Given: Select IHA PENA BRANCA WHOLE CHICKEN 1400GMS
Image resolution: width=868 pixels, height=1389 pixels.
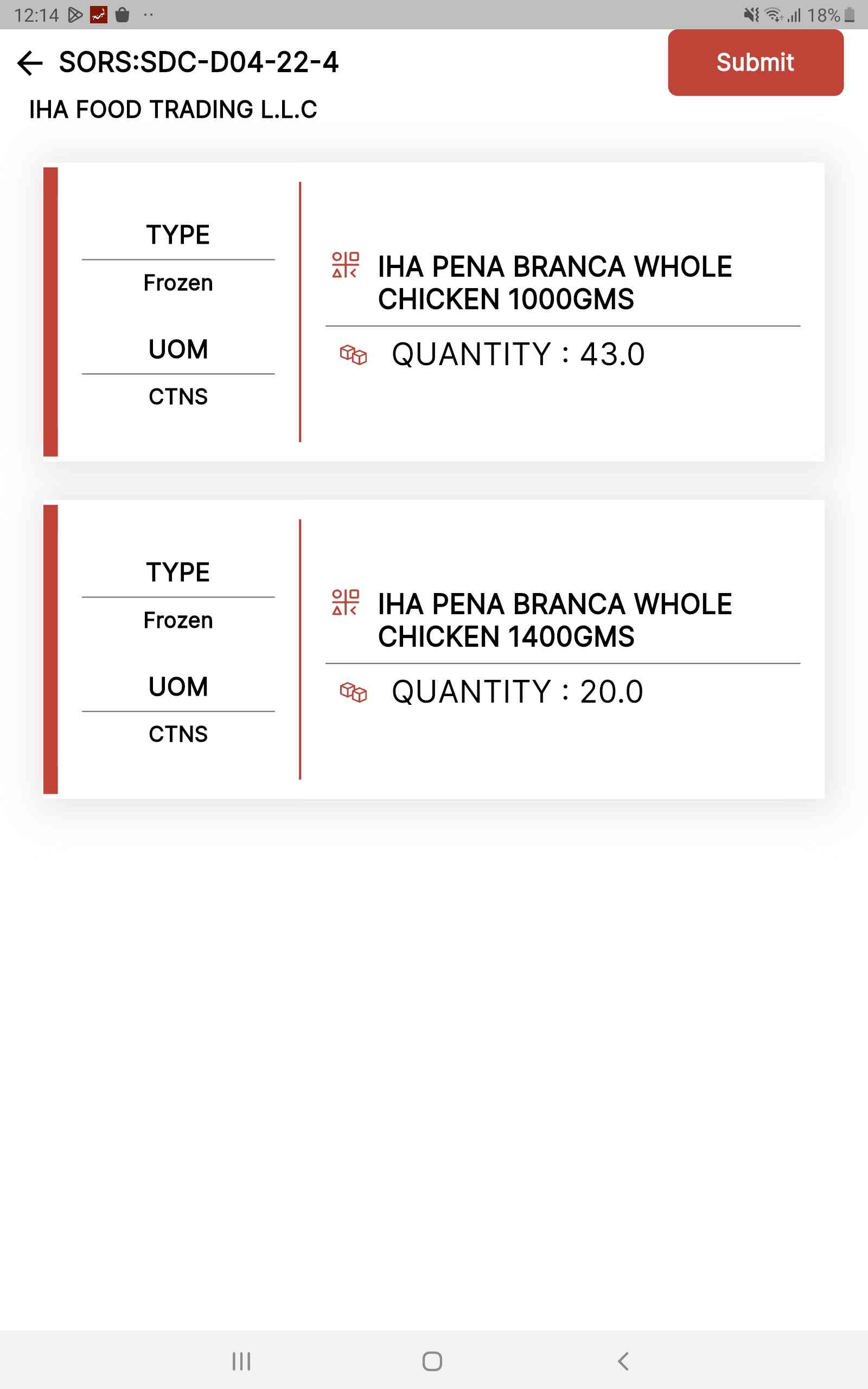Looking at the screenshot, I should point(554,621).
